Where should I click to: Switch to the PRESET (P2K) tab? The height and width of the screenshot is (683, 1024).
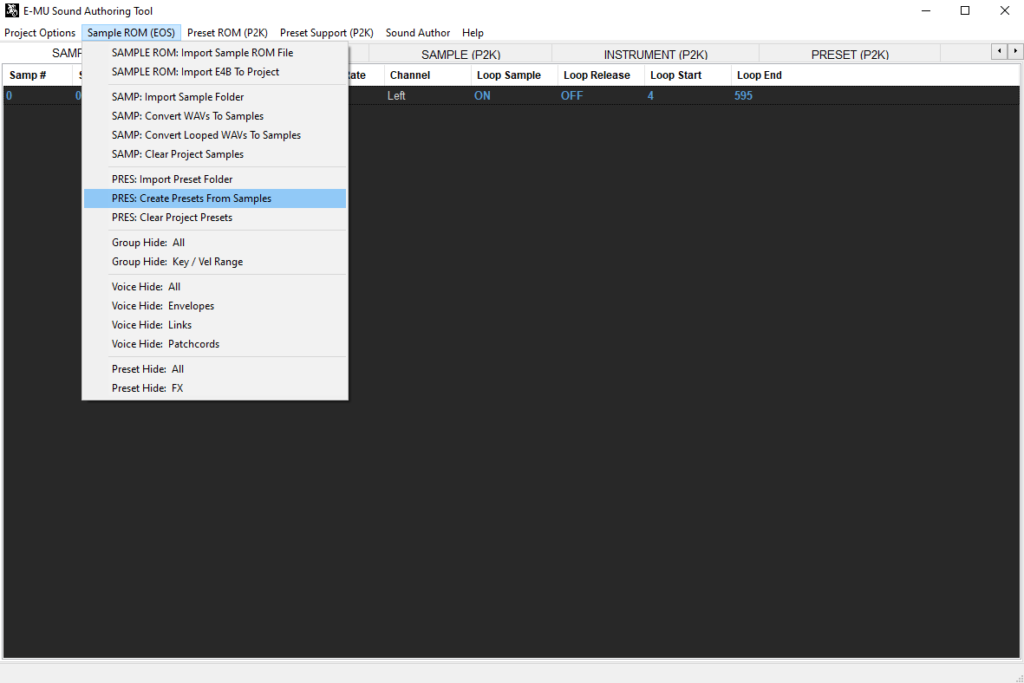pos(850,54)
